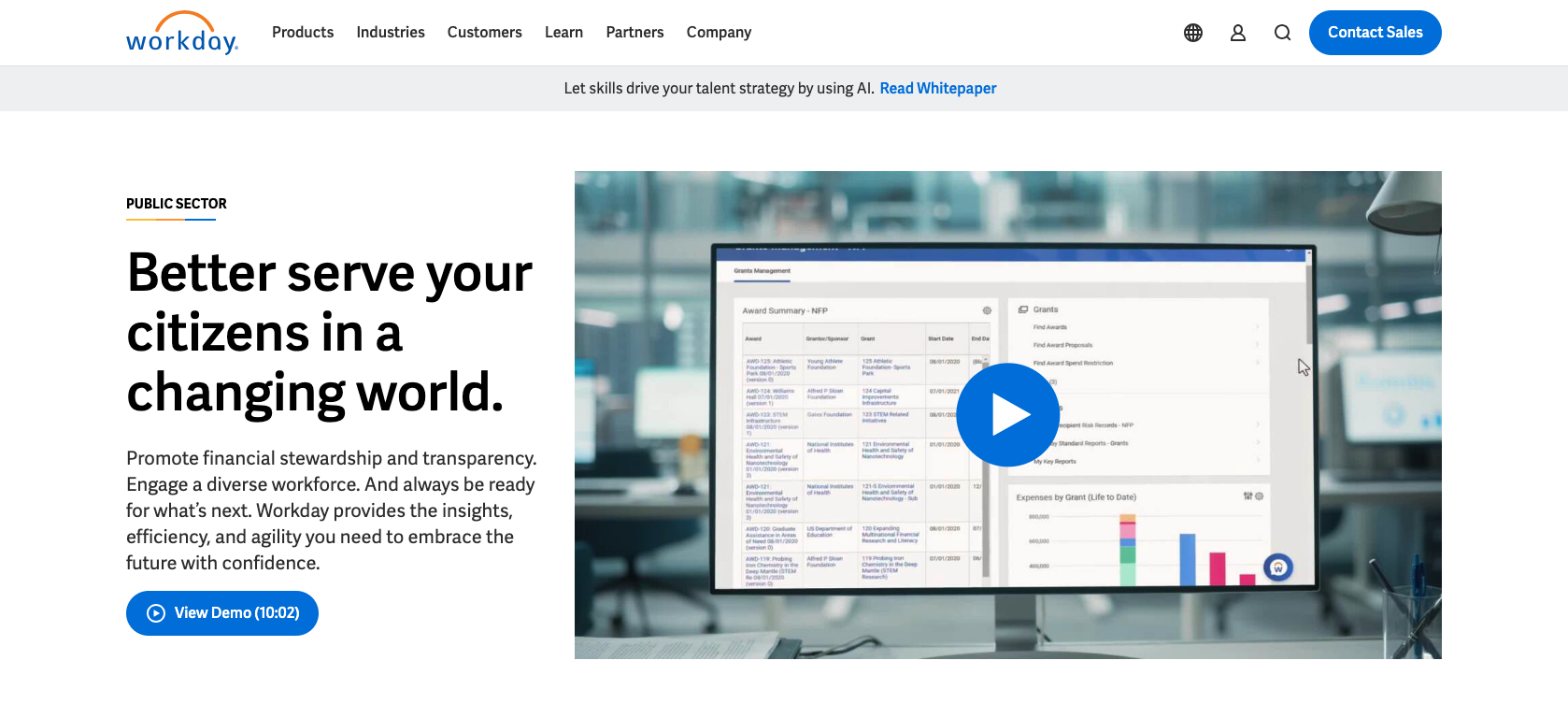Play the video with the large play button
1568x718 pixels.
coord(1008,415)
